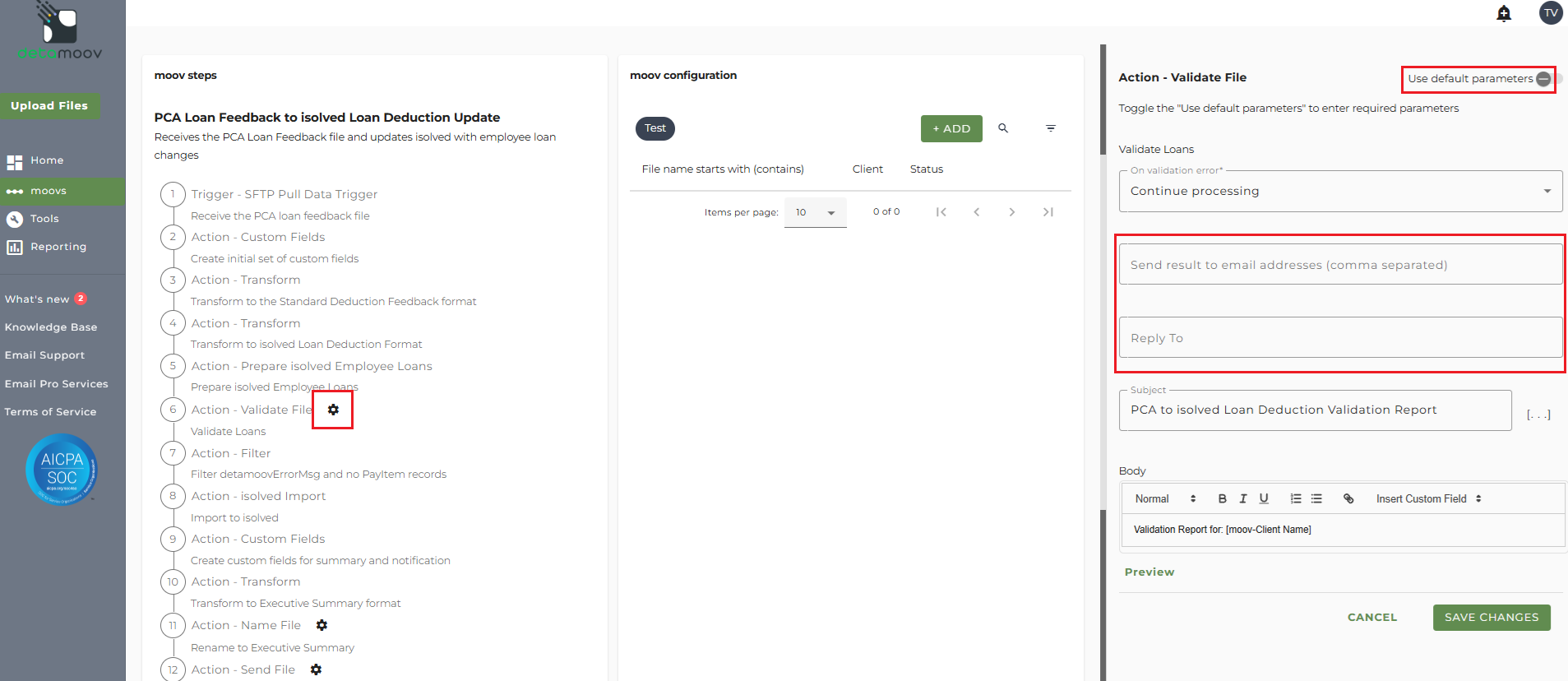Open the filter list icon
The width and height of the screenshot is (1568, 681).
click(1051, 128)
